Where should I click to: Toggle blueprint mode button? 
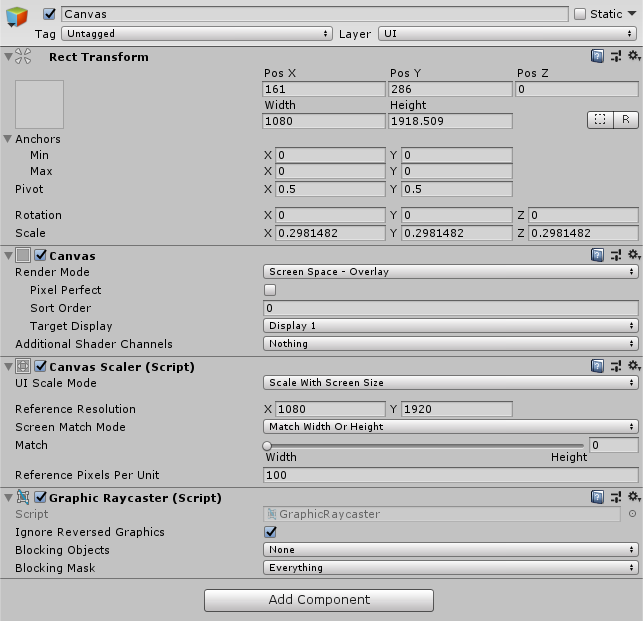[600, 120]
